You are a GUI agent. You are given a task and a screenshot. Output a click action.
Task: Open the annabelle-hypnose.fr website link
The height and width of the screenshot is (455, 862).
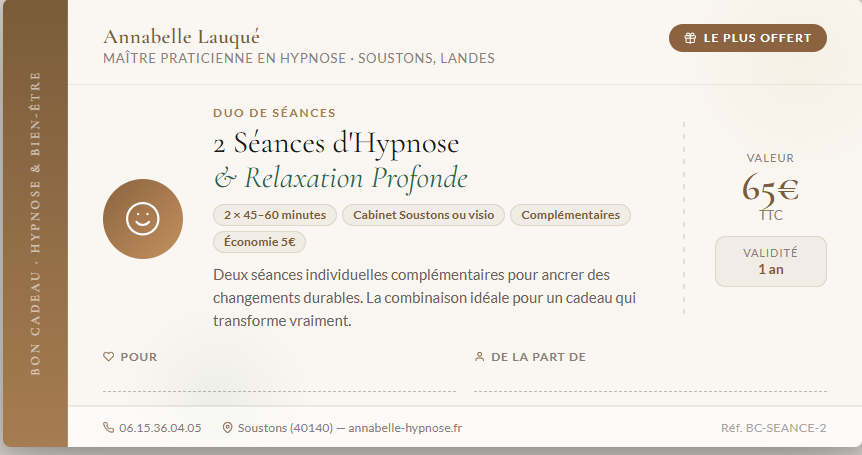(405, 428)
